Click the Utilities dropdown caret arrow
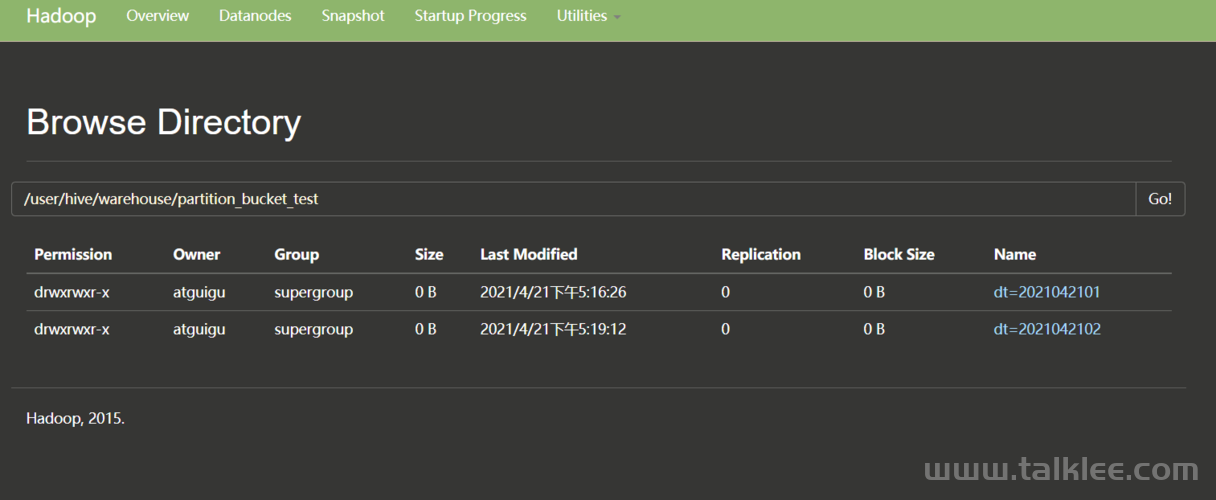 point(617,18)
